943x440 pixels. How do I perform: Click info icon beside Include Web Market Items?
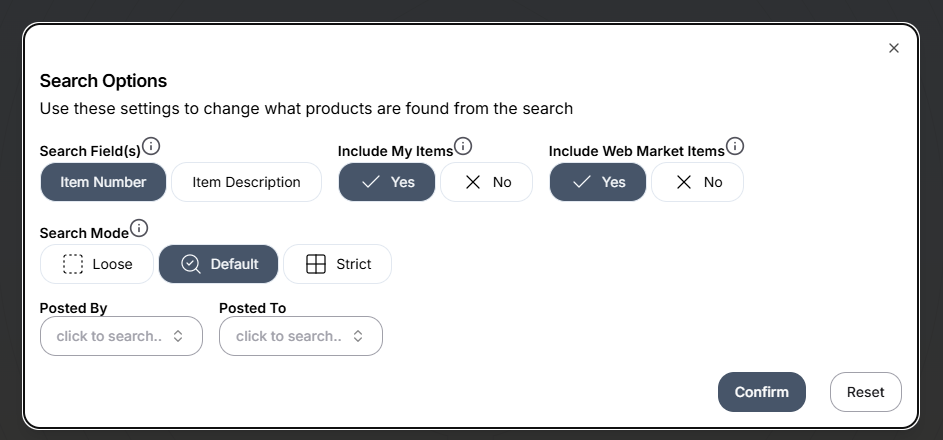point(735,147)
